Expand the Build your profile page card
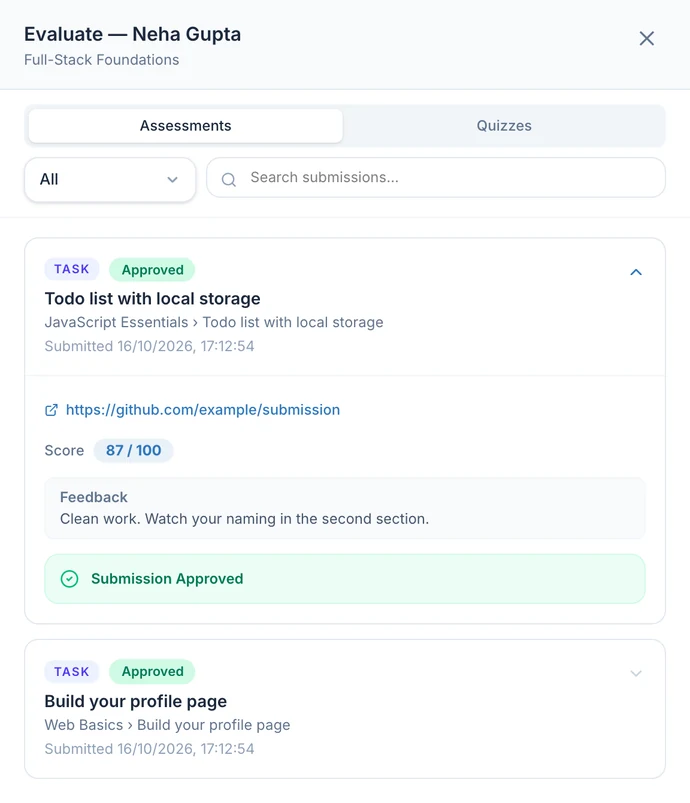The width and height of the screenshot is (690, 803). click(x=636, y=673)
